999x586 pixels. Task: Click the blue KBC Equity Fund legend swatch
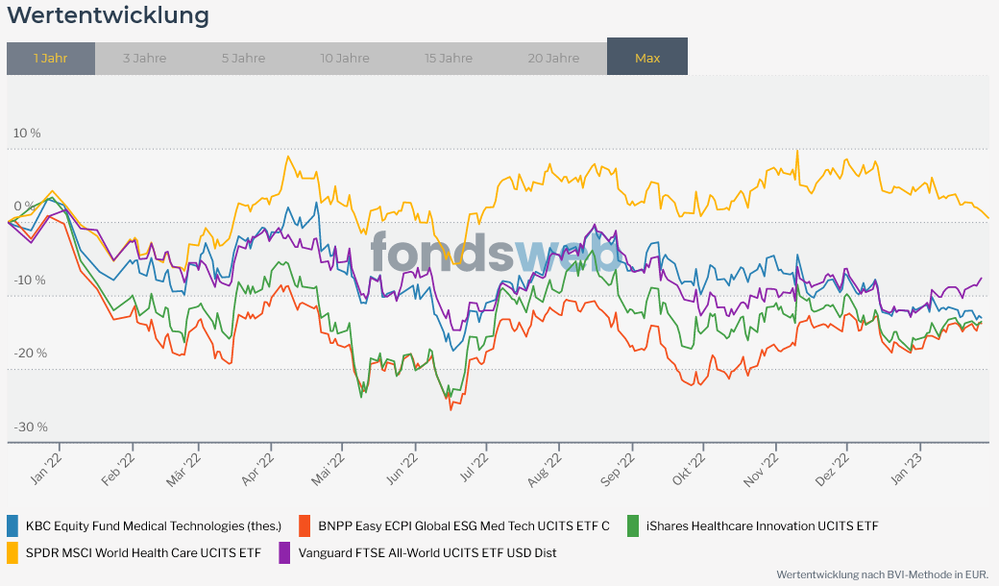[13, 525]
